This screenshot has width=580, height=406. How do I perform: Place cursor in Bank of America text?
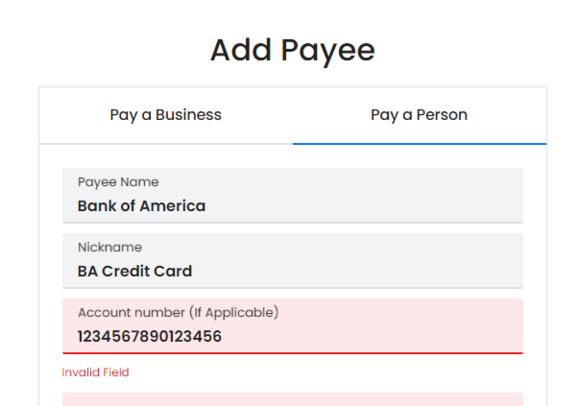pos(141,206)
